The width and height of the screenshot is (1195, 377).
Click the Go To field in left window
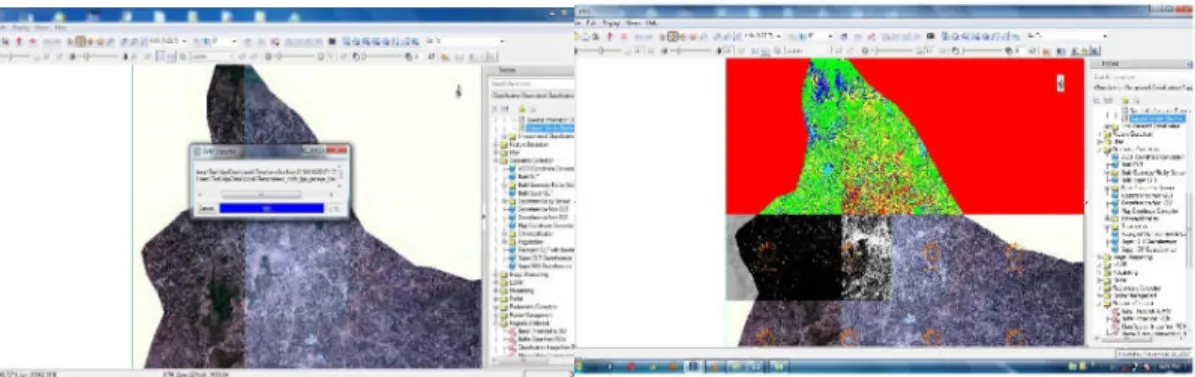tap(465, 41)
